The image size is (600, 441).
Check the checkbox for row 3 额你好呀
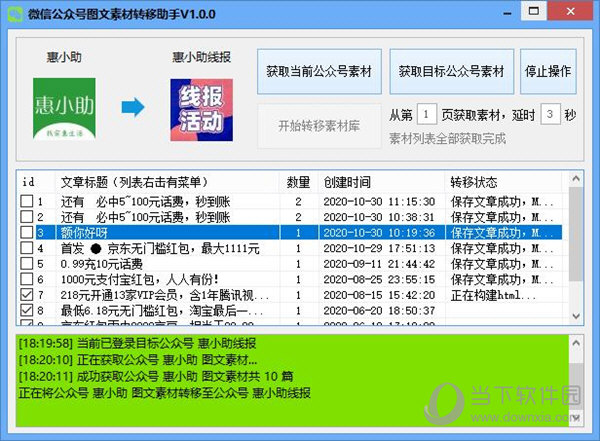point(26,232)
